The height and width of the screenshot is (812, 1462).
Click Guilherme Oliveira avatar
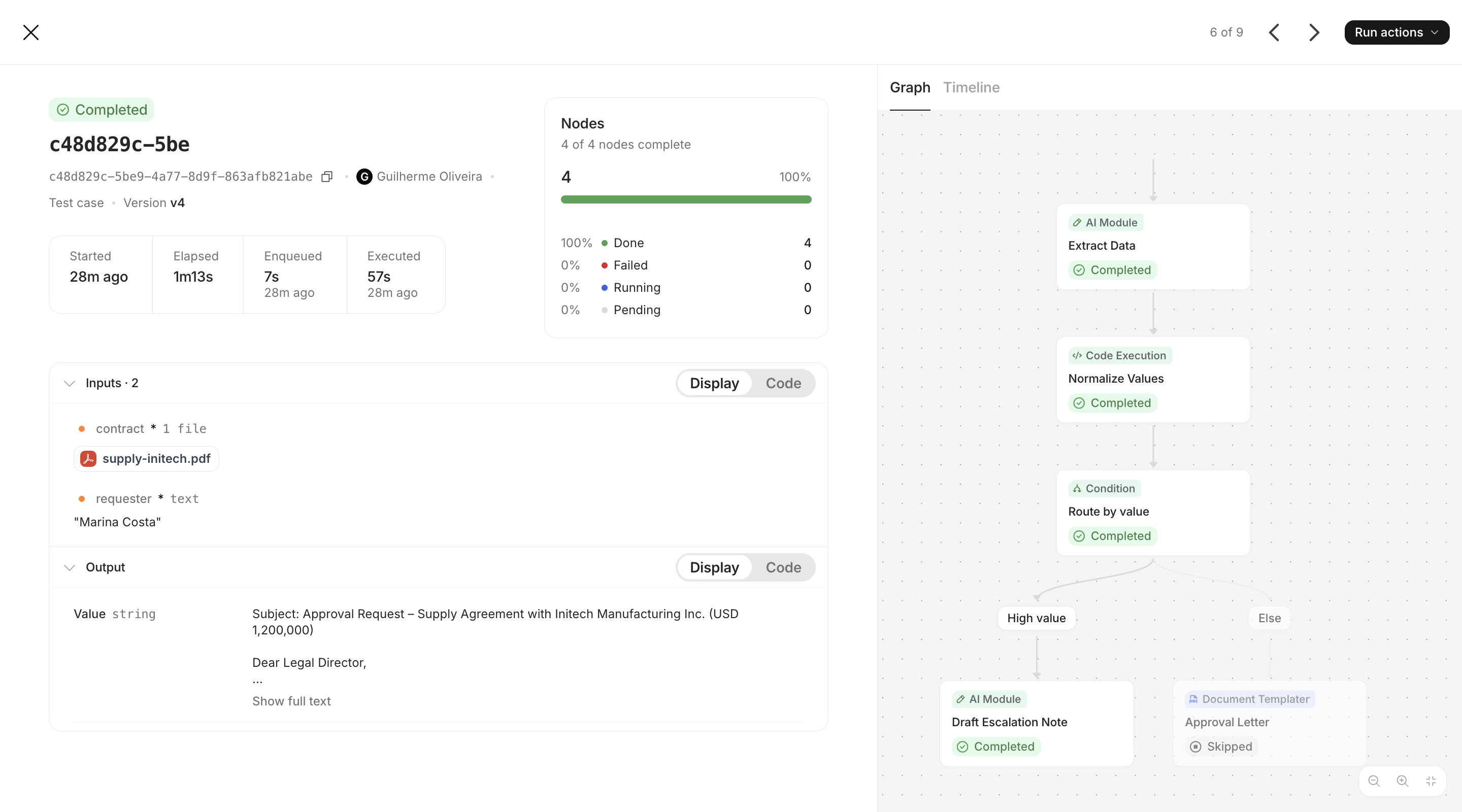[x=364, y=177]
